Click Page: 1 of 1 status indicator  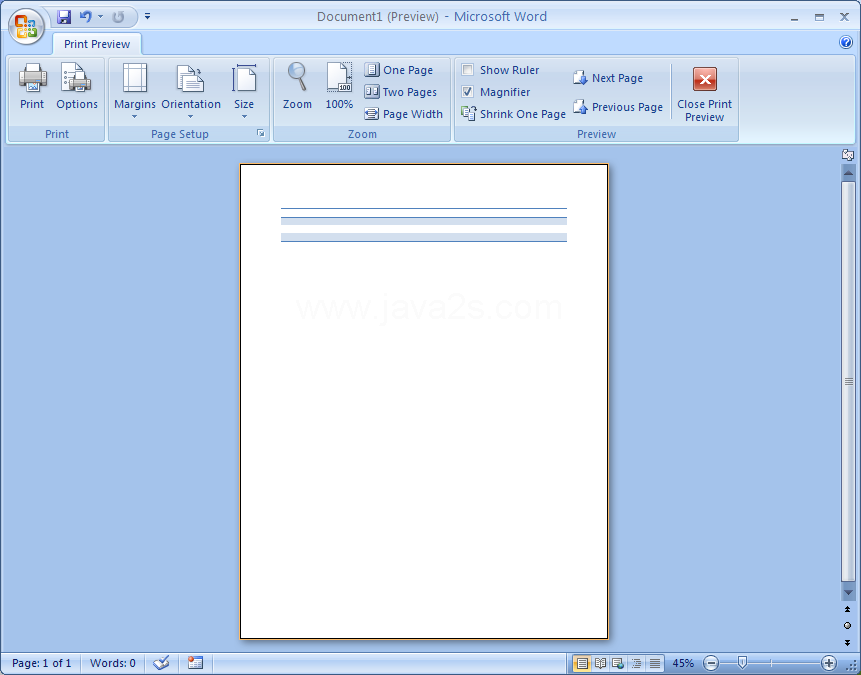[x=42, y=663]
